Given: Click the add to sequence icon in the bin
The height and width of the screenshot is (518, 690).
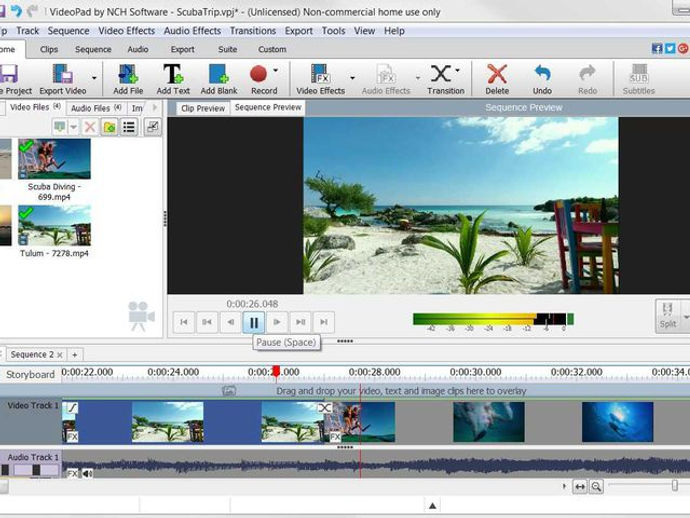Looking at the screenshot, I should (59, 127).
